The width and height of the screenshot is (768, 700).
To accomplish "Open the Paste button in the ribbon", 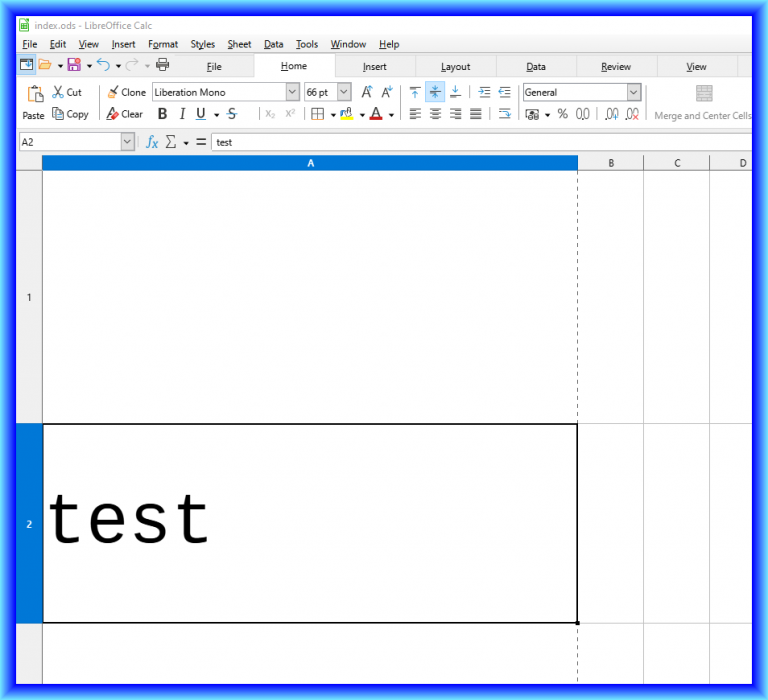I will 34,102.
